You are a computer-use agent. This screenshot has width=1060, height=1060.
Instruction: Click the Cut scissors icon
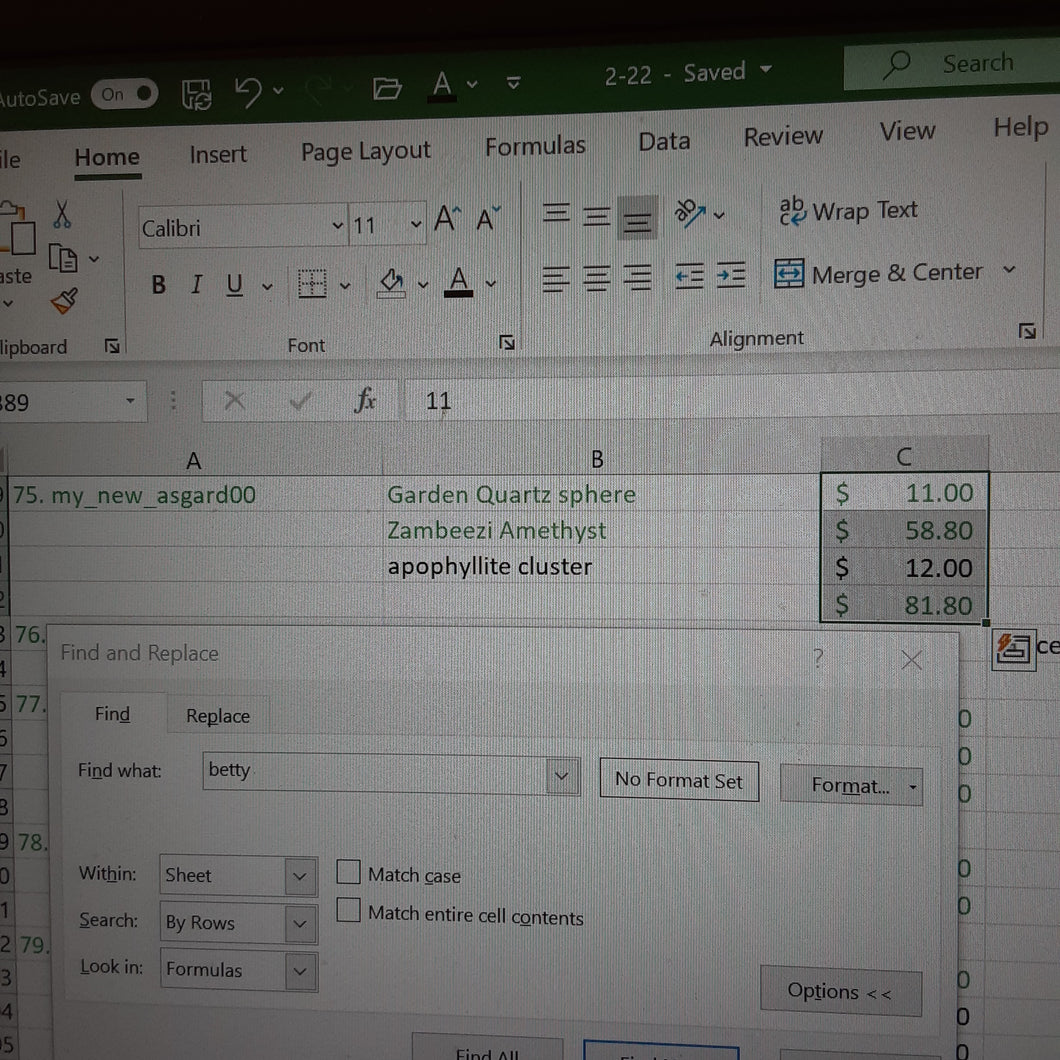tap(62, 214)
